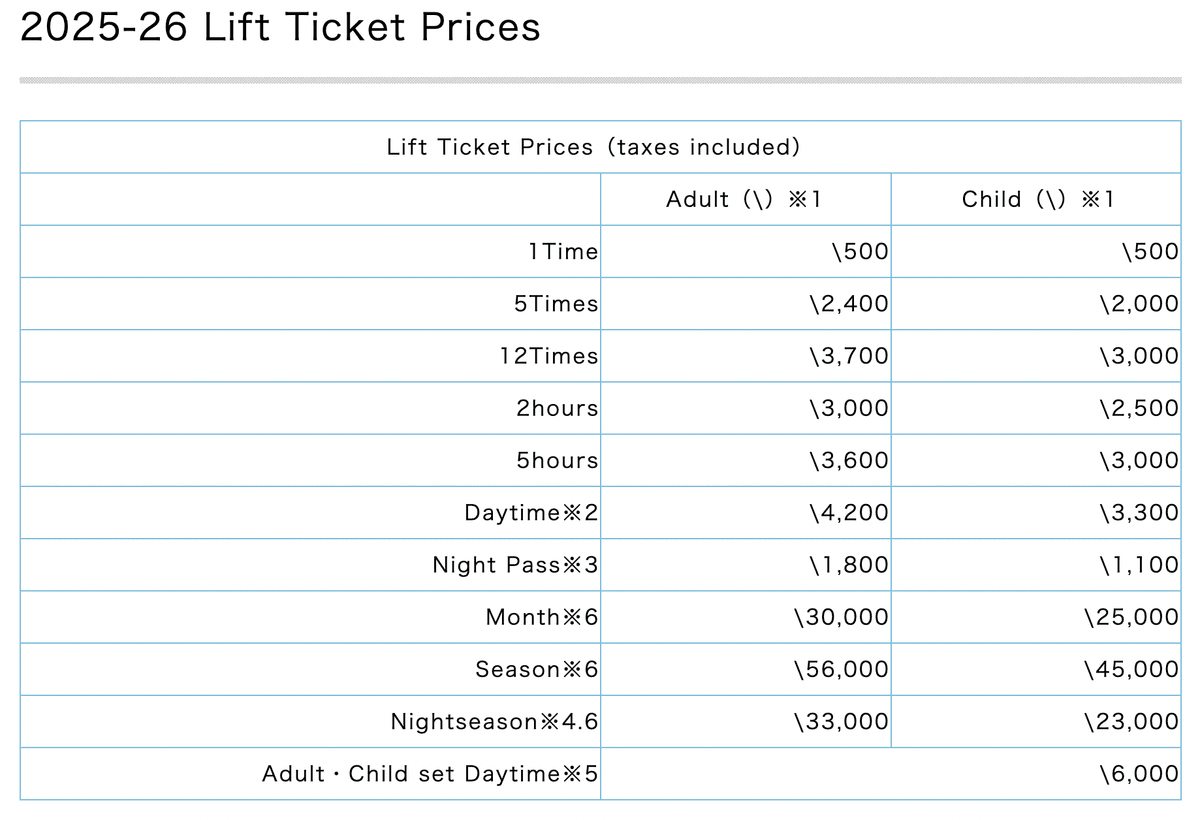The width and height of the screenshot is (1200, 820).
Task: Click the 5Times adult price \2,400
Action: (848, 304)
